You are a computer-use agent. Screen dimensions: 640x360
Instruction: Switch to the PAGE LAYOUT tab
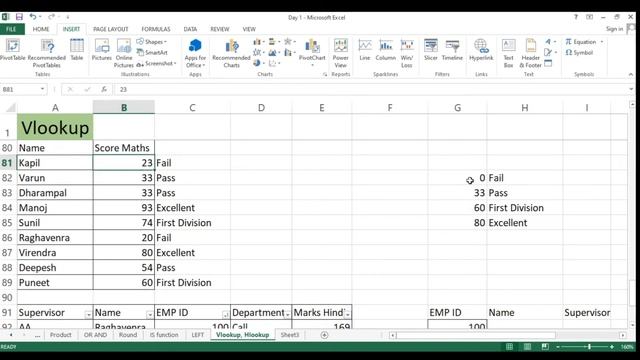(110, 29)
